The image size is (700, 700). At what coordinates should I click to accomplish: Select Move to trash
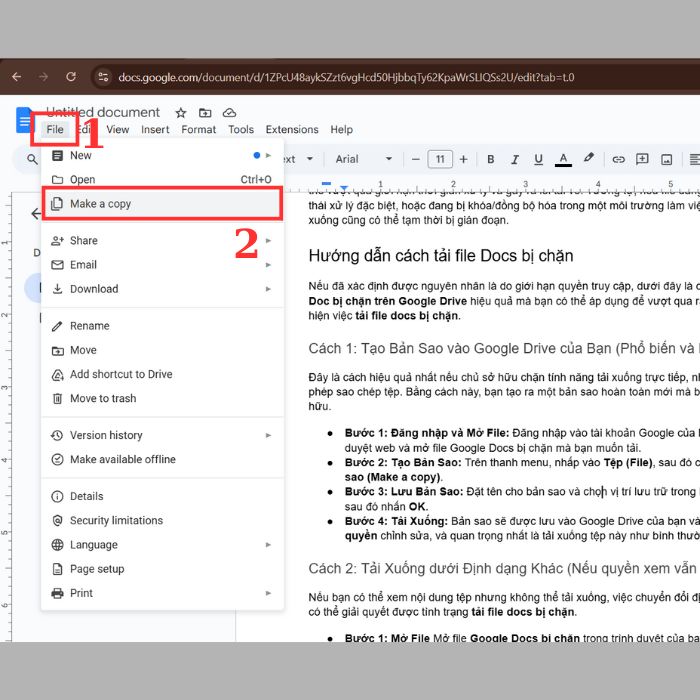pos(162,398)
